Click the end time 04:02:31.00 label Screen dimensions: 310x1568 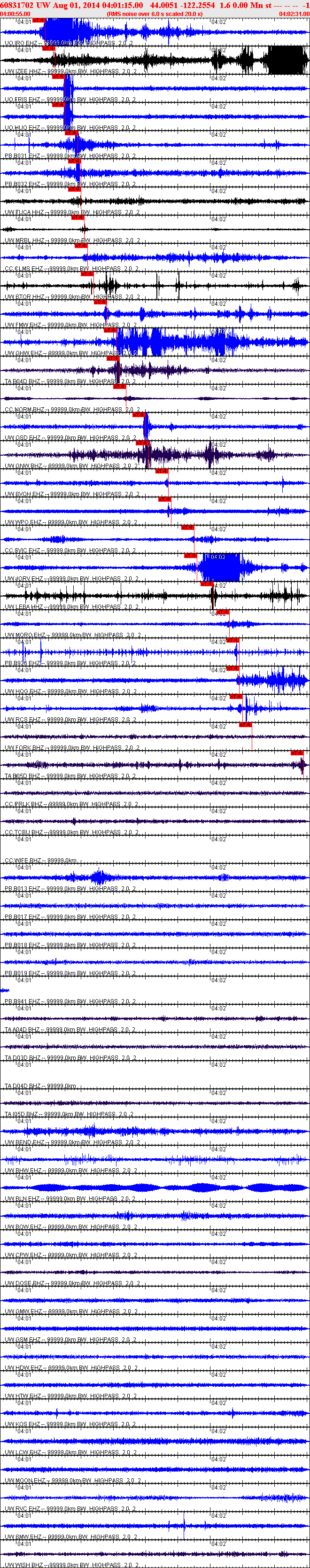(294, 14)
